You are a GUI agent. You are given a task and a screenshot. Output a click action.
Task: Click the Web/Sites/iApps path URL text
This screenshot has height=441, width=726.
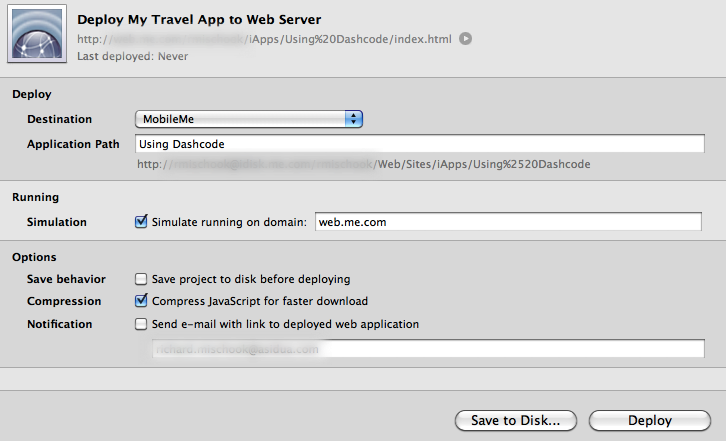pyautogui.click(x=363, y=164)
